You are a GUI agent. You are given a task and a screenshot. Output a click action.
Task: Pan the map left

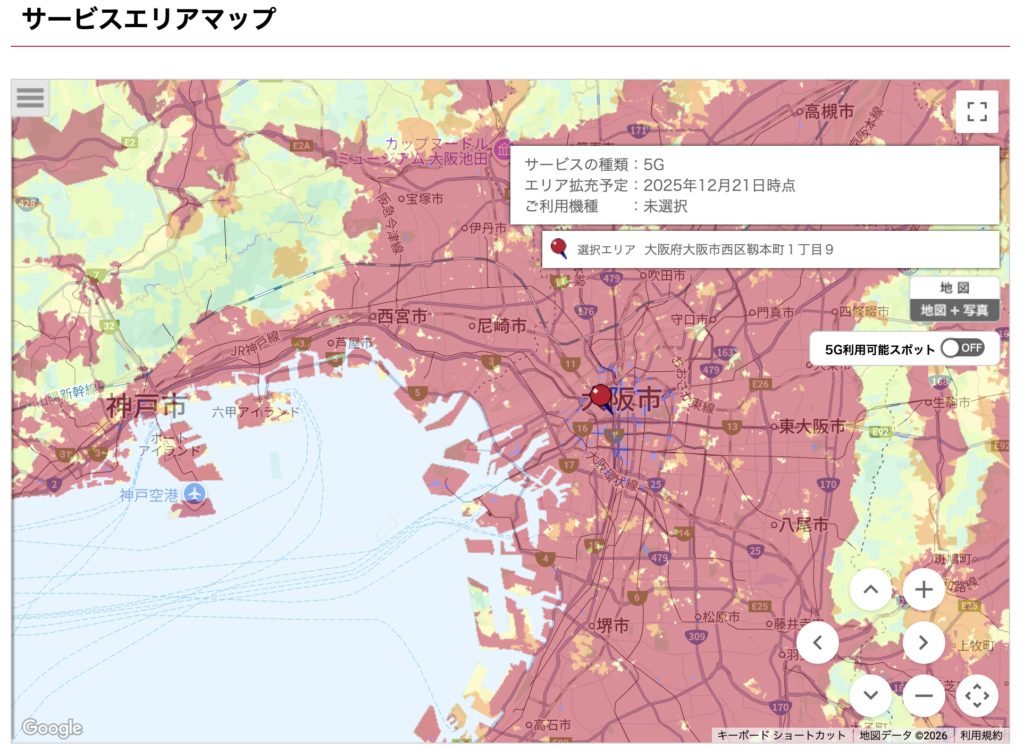coord(817,642)
